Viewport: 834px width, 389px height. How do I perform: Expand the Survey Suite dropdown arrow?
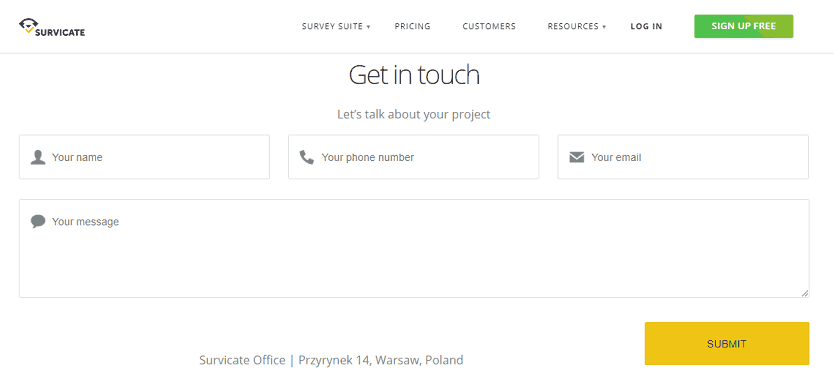pos(368,27)
